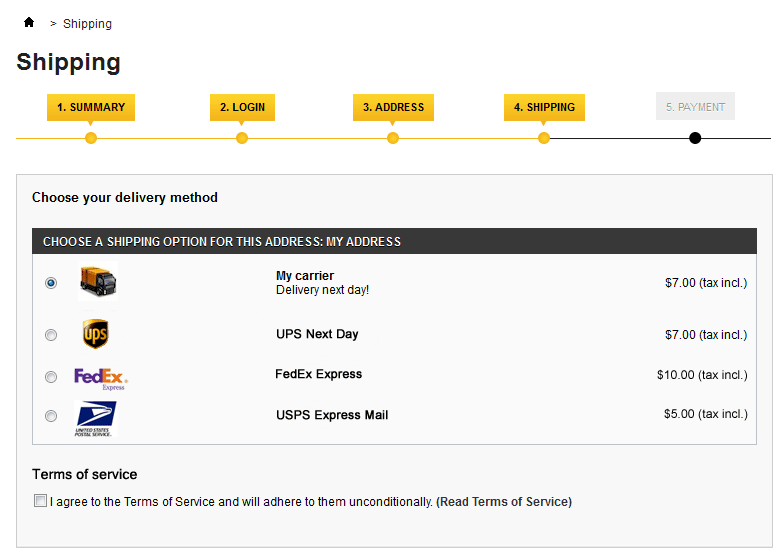Click the black Payment progress dot
Viewport: 784px width, 559px height.
click(695, 138)
